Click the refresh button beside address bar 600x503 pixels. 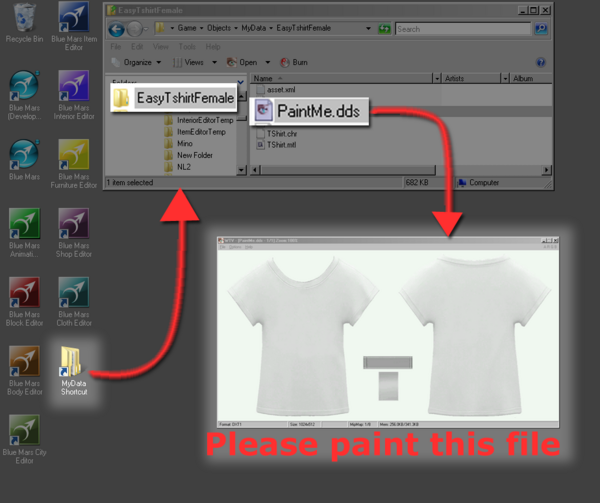click(x=384, y=29)
